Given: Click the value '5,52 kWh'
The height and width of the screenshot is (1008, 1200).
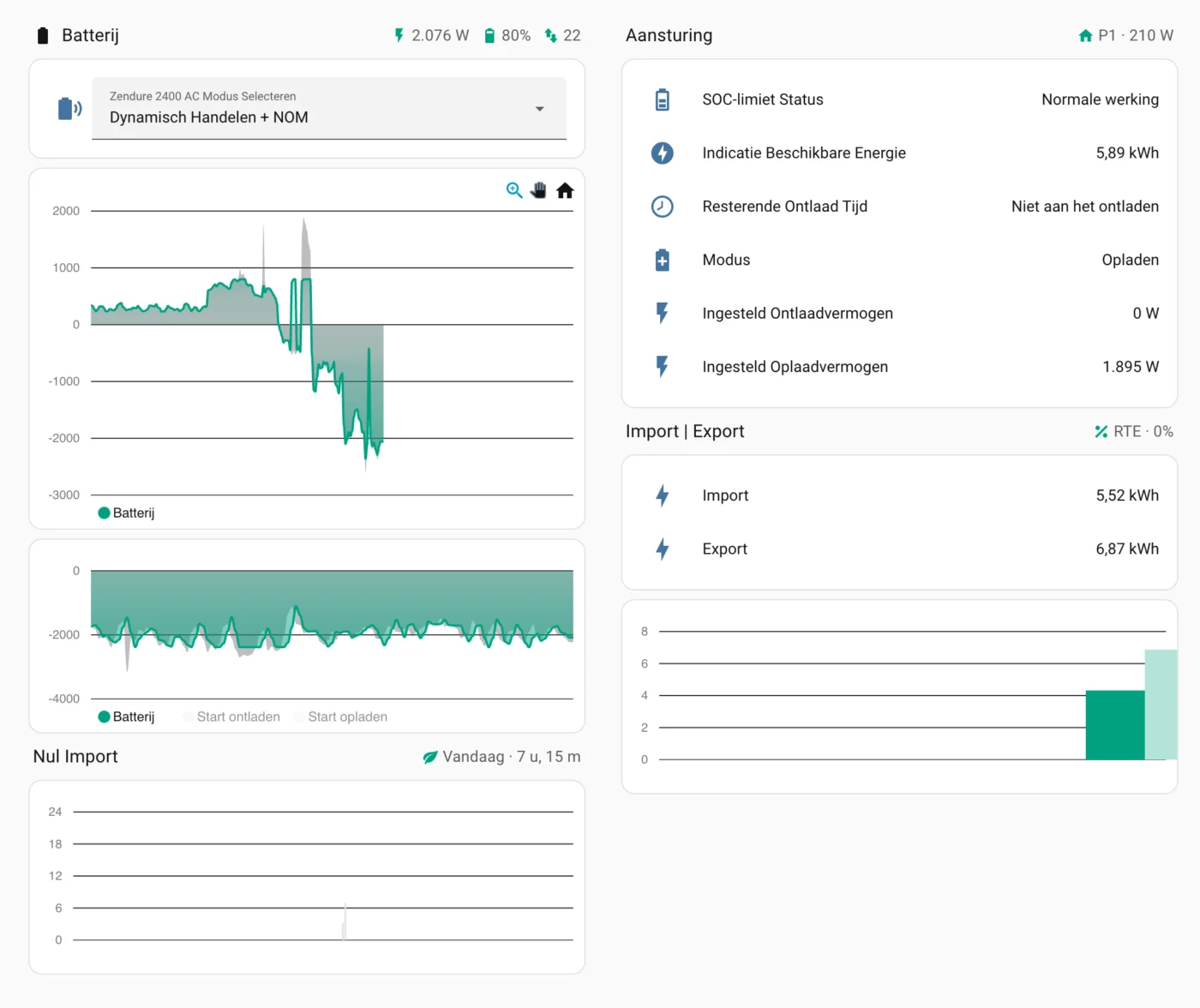Looking at the screenshot, I should [1127, 495].
